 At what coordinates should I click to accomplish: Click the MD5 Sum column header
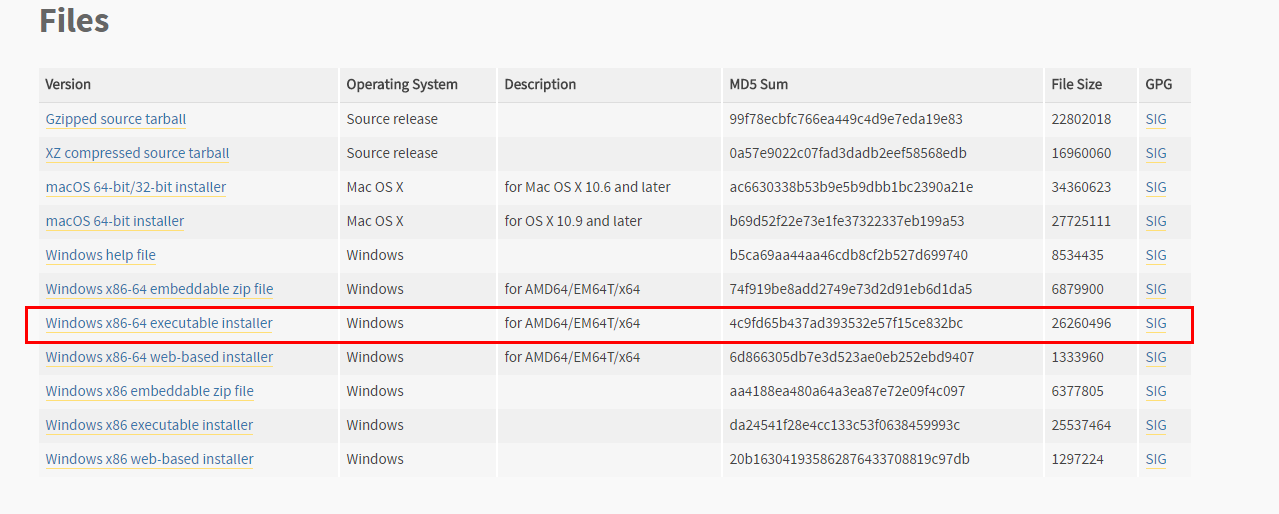pyautogui.click(x=759, y=84)
